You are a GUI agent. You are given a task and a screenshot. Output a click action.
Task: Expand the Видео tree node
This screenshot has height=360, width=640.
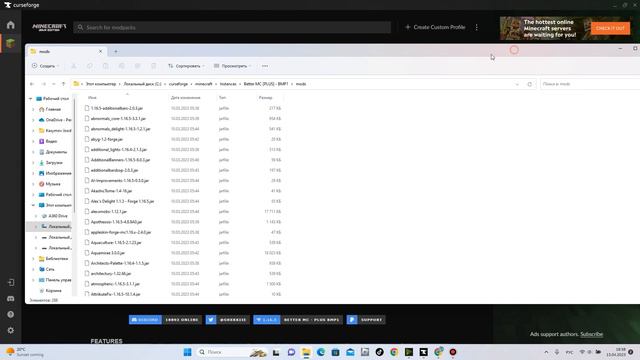(33, 141)
